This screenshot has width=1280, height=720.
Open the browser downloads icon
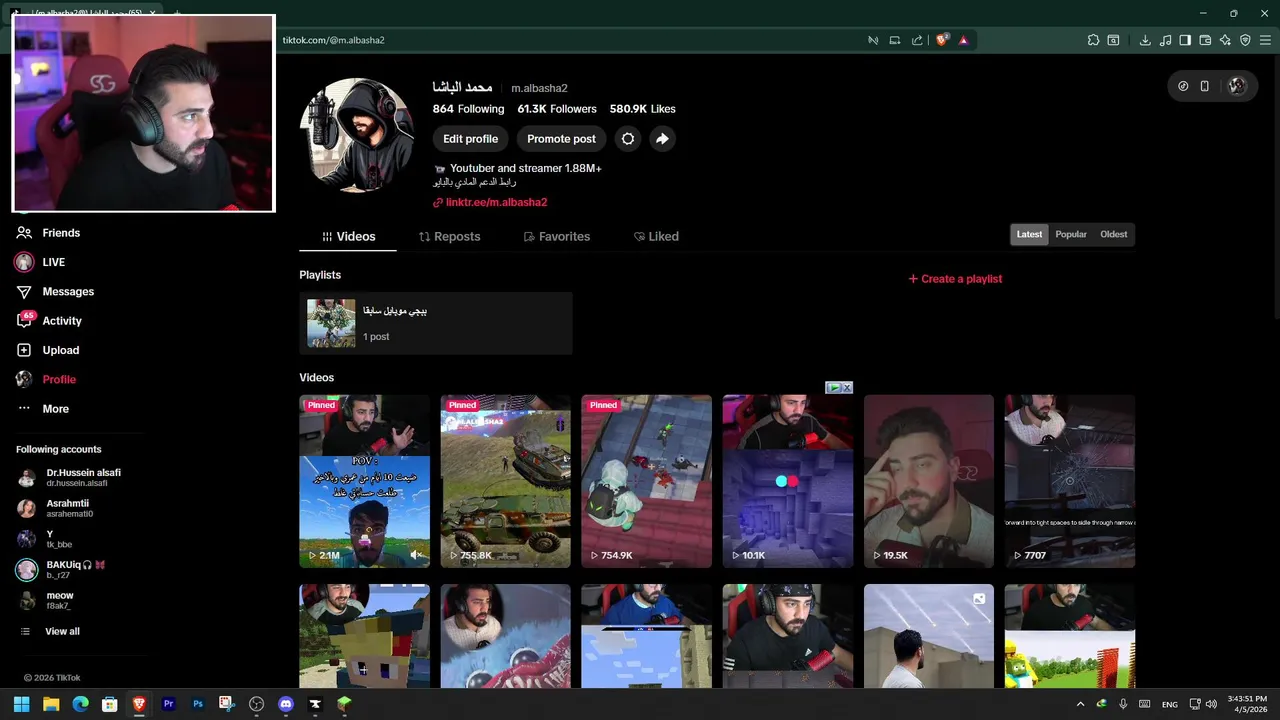tap(1145, 40)
